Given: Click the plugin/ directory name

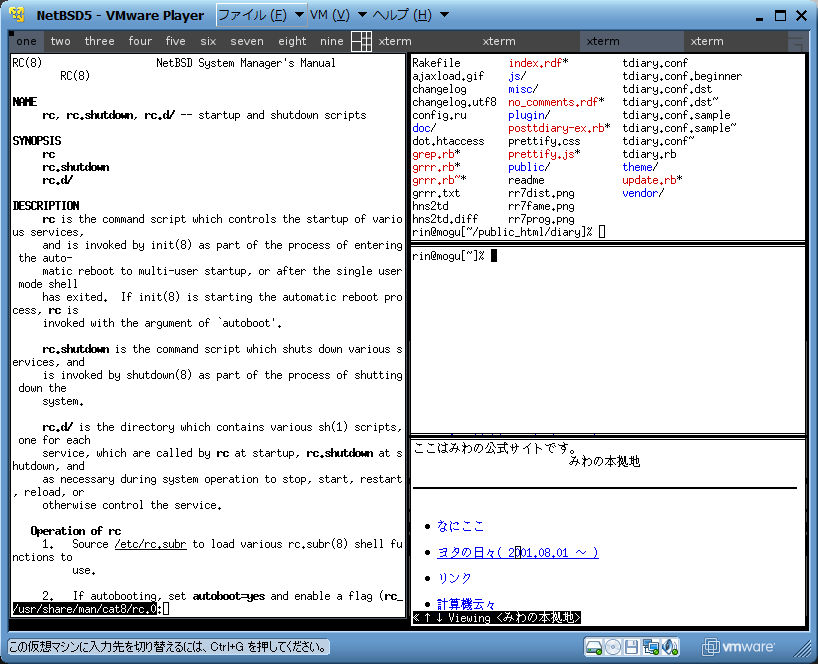Looking at the screenshot, I should tap(529, 115).
